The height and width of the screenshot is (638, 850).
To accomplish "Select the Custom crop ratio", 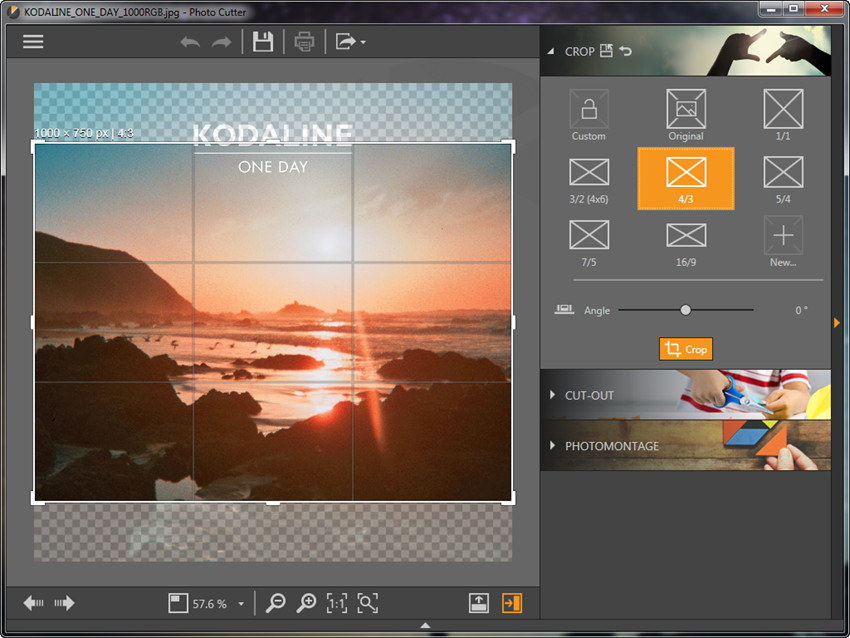I will [589, 115].
